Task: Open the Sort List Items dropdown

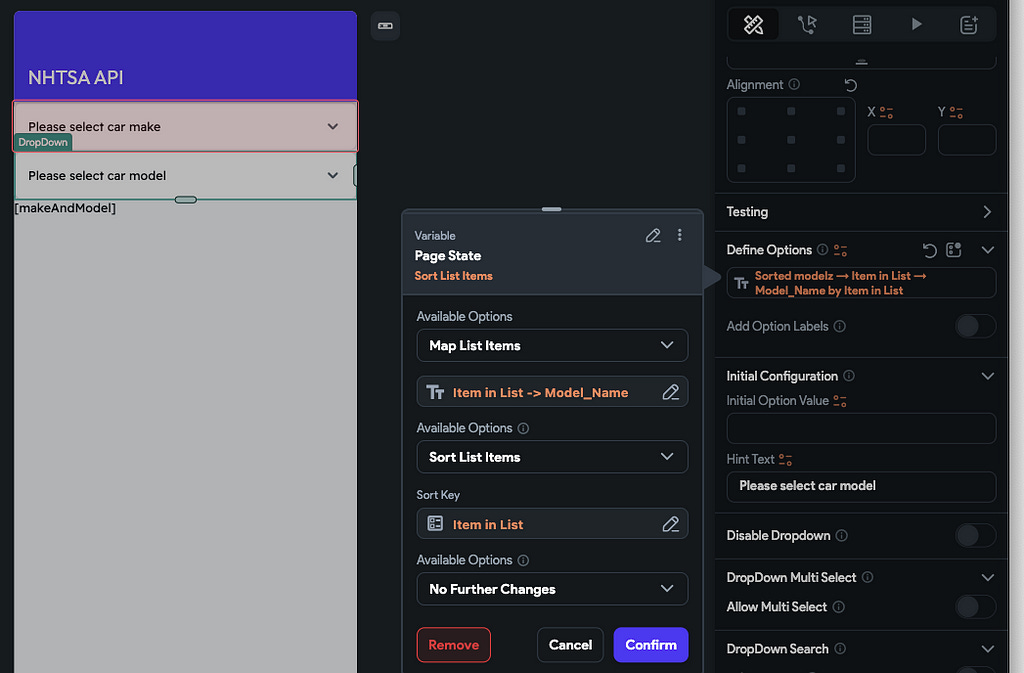Action: point(552,457)
